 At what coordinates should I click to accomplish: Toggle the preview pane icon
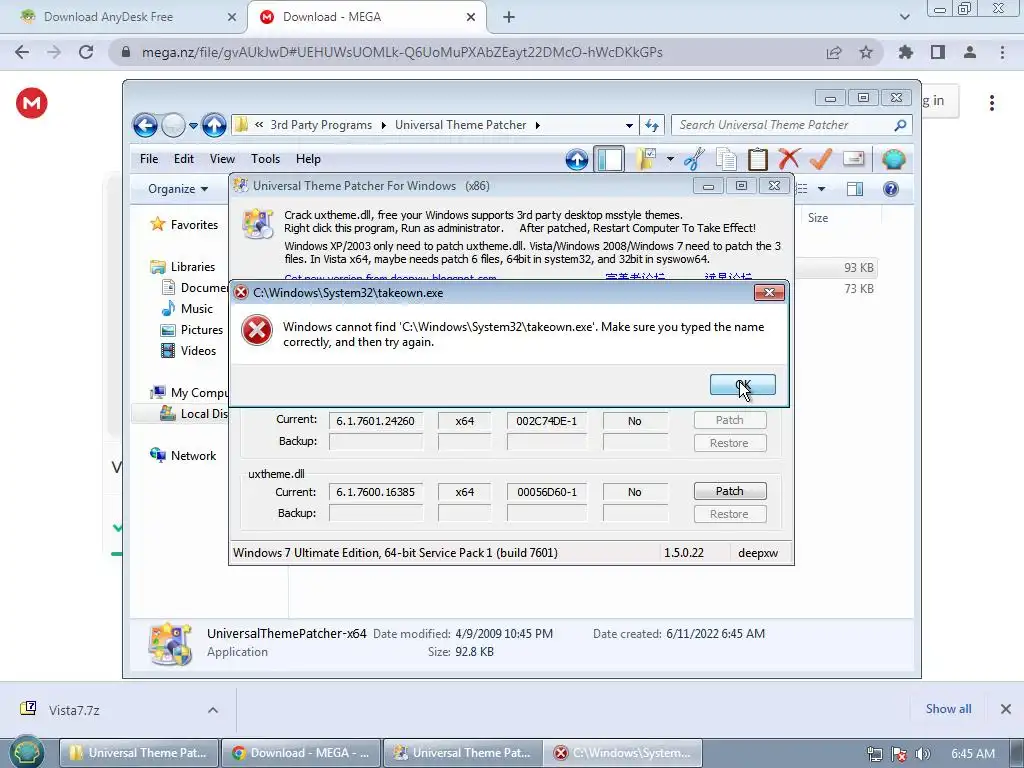pos(855,189)
